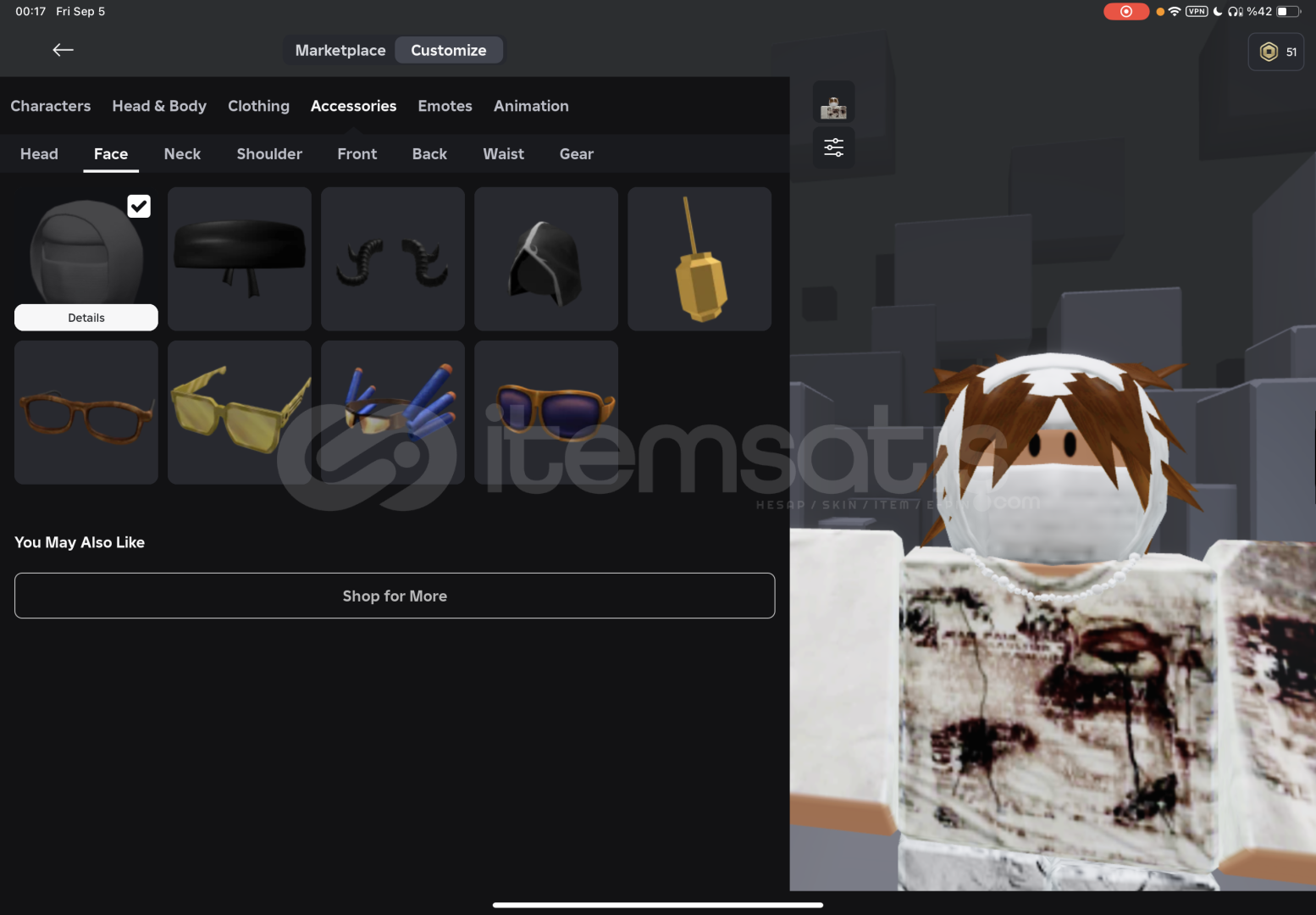
Task: Tap the battery status icon
Action: point(1288,11)
